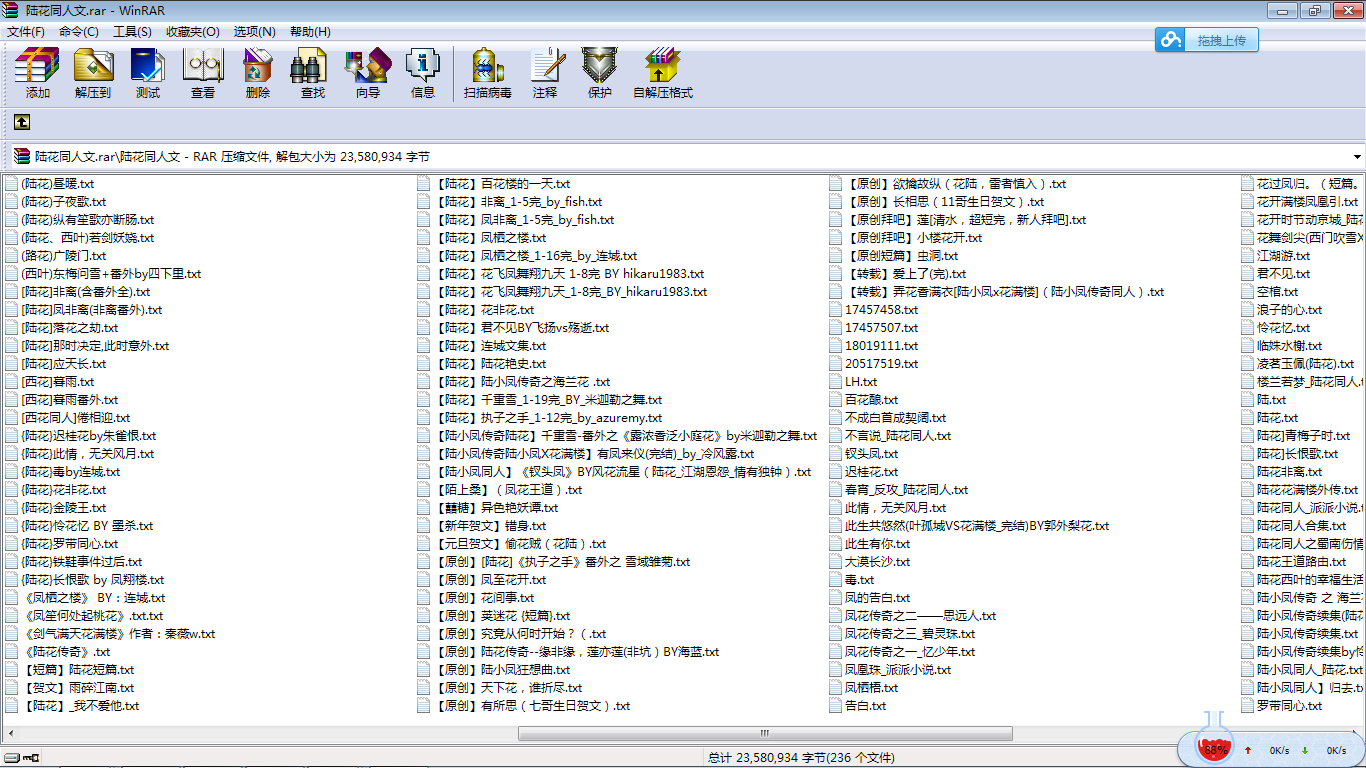Open the 查找 (Find) binoculars tool
1366x768 pixels.
coord(312,73)
